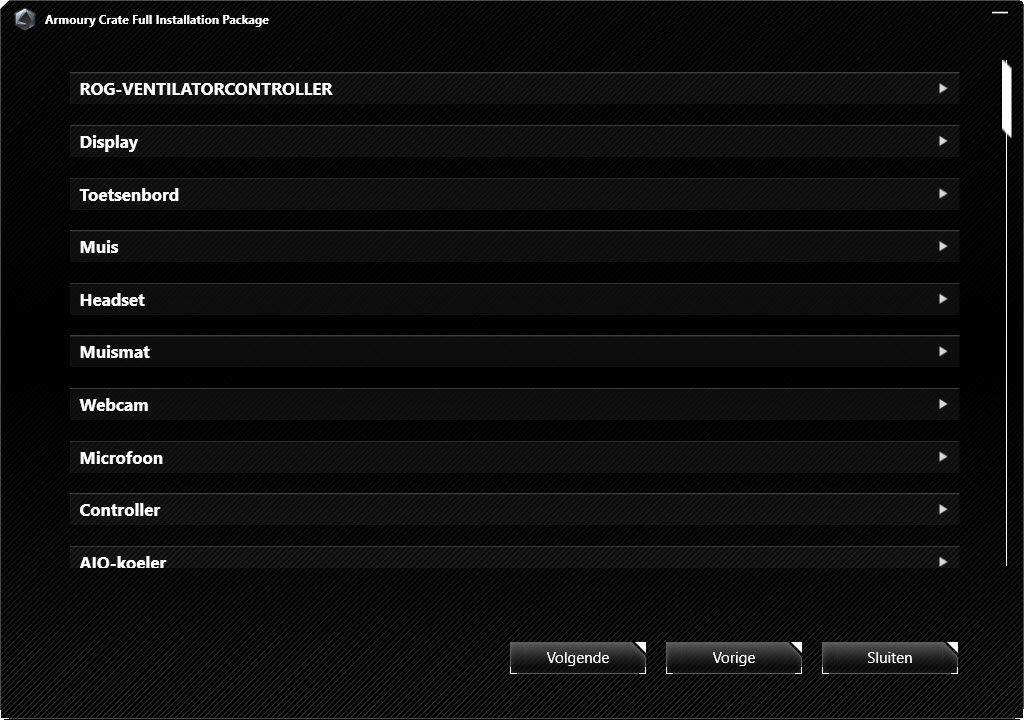1024x720 pixels.
Task: Expand the AIO-koeler section arrow
Action: tap(942, 561)
